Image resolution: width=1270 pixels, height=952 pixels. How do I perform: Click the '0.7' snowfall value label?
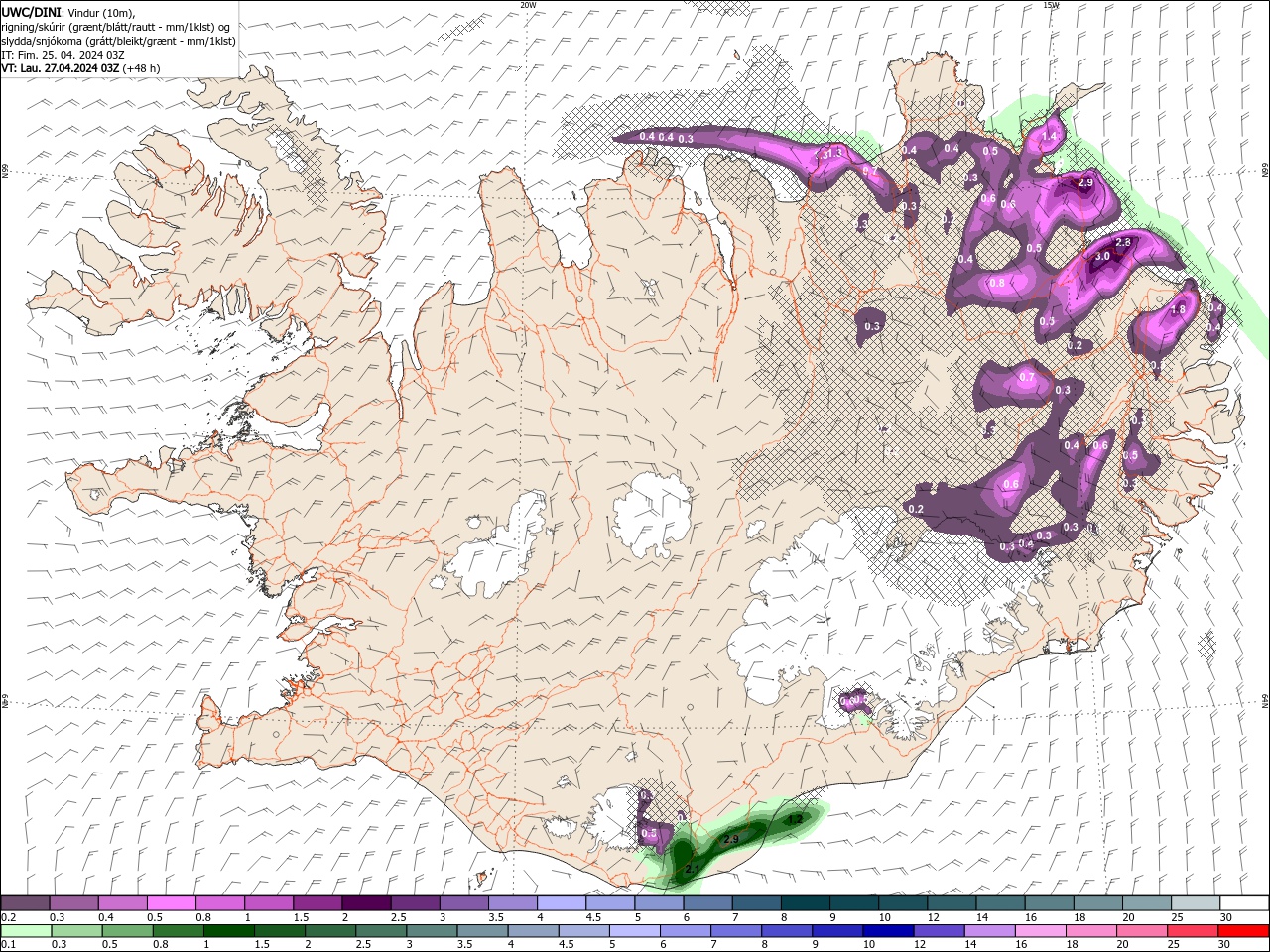[x=1027, y=377]
